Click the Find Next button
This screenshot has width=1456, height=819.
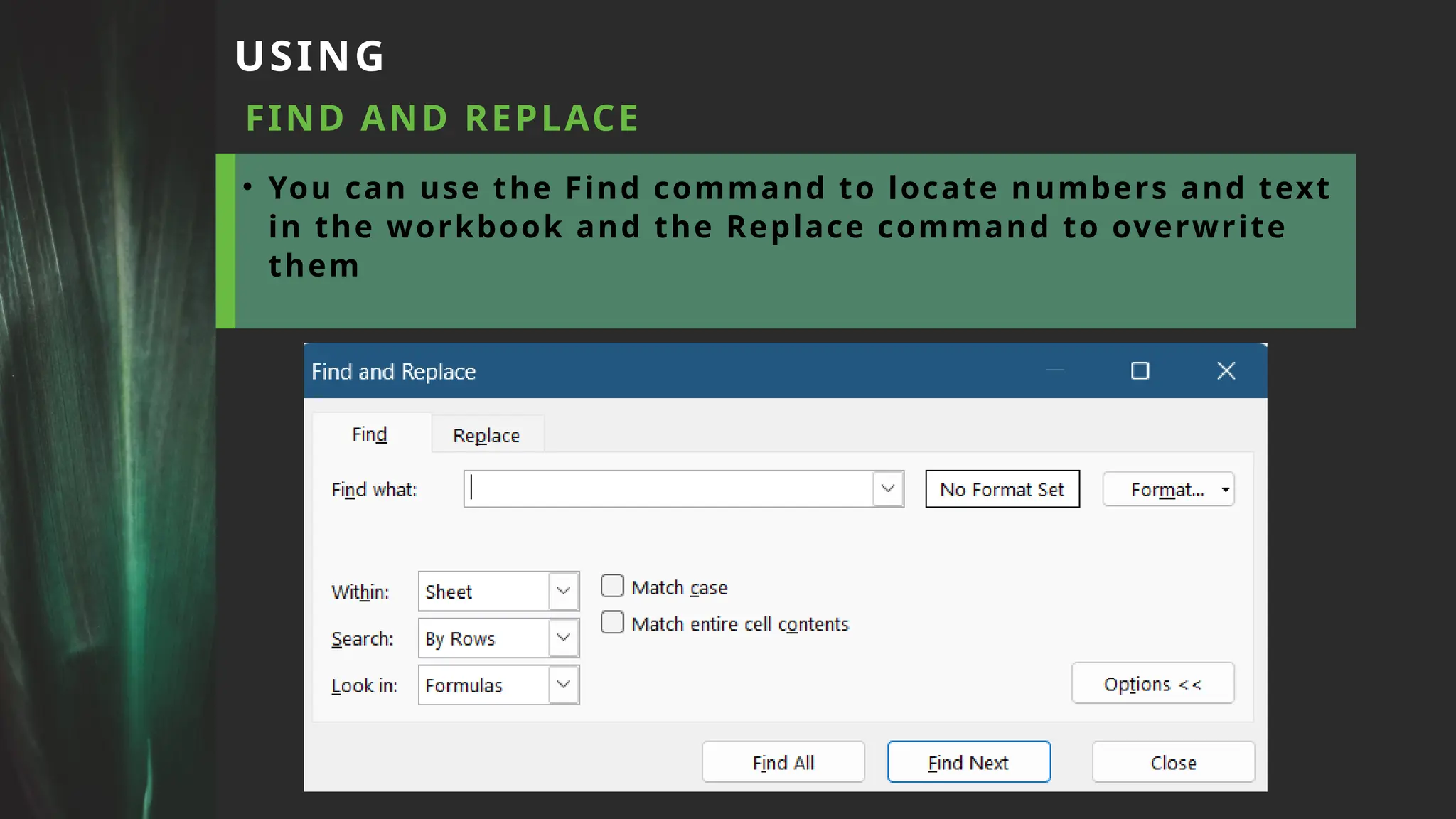[969, 762]
